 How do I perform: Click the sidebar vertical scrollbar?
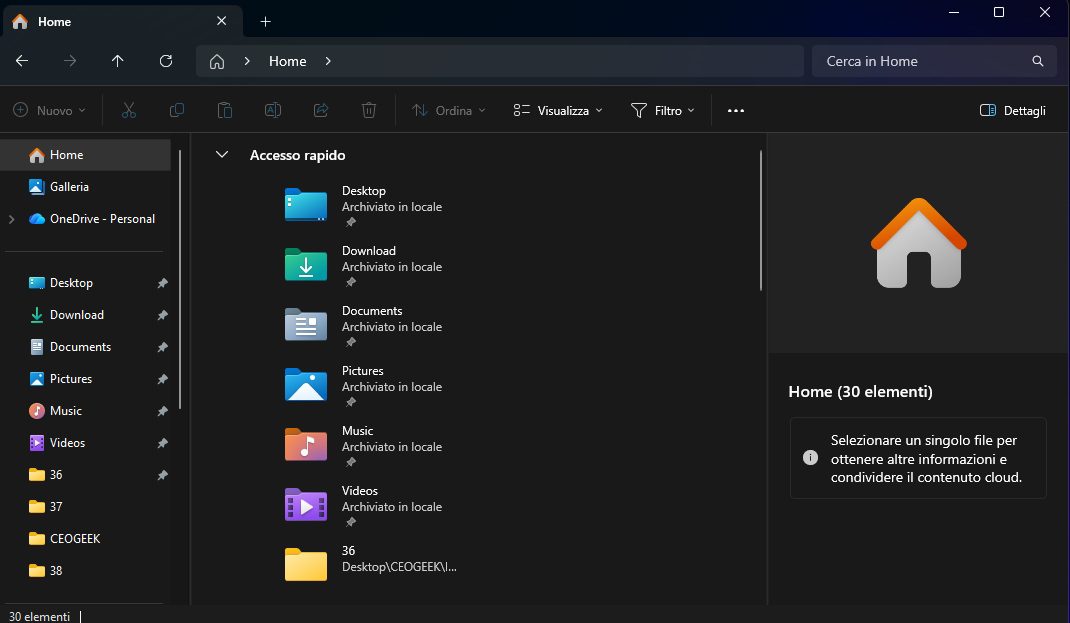[180, 280]
